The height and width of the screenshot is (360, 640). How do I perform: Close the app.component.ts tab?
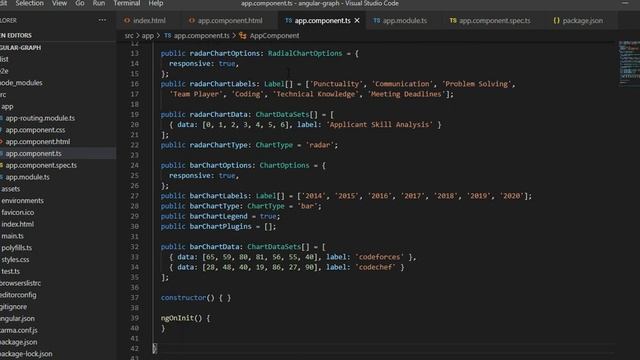pyautogui.click(x=357, y=20)
